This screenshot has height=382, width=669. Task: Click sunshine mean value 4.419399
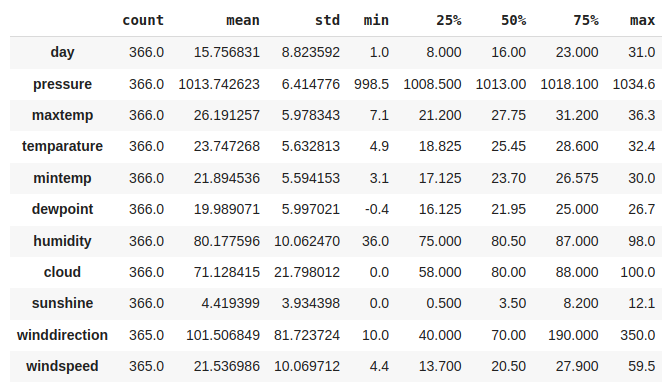tap(230, 303)
